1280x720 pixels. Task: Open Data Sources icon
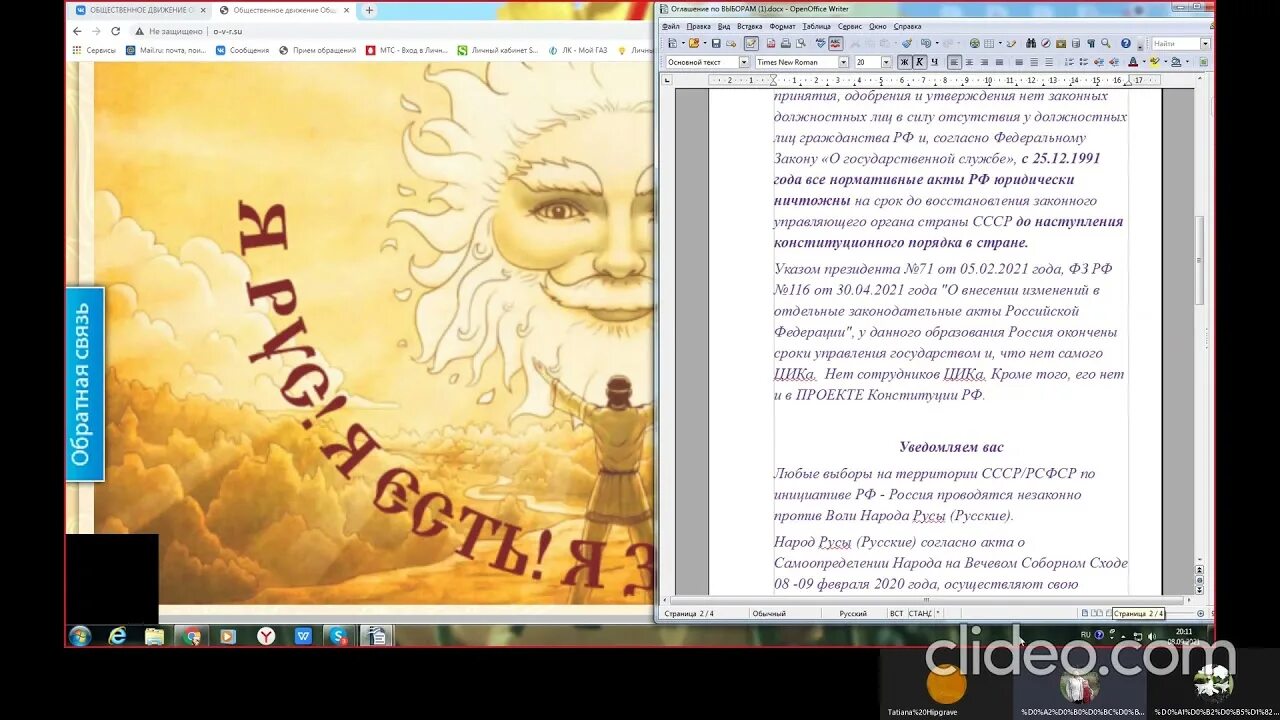click(x=1076, y=43)
